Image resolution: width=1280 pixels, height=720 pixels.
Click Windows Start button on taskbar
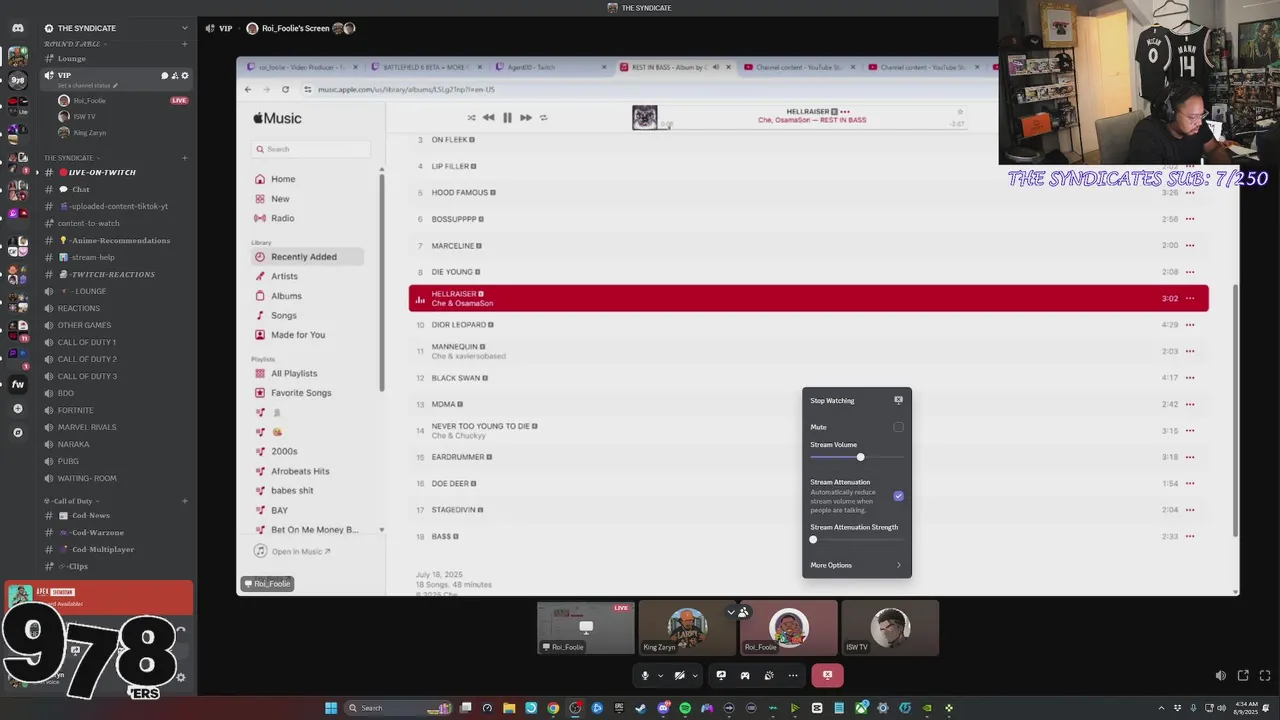click(x=331, y=708)
